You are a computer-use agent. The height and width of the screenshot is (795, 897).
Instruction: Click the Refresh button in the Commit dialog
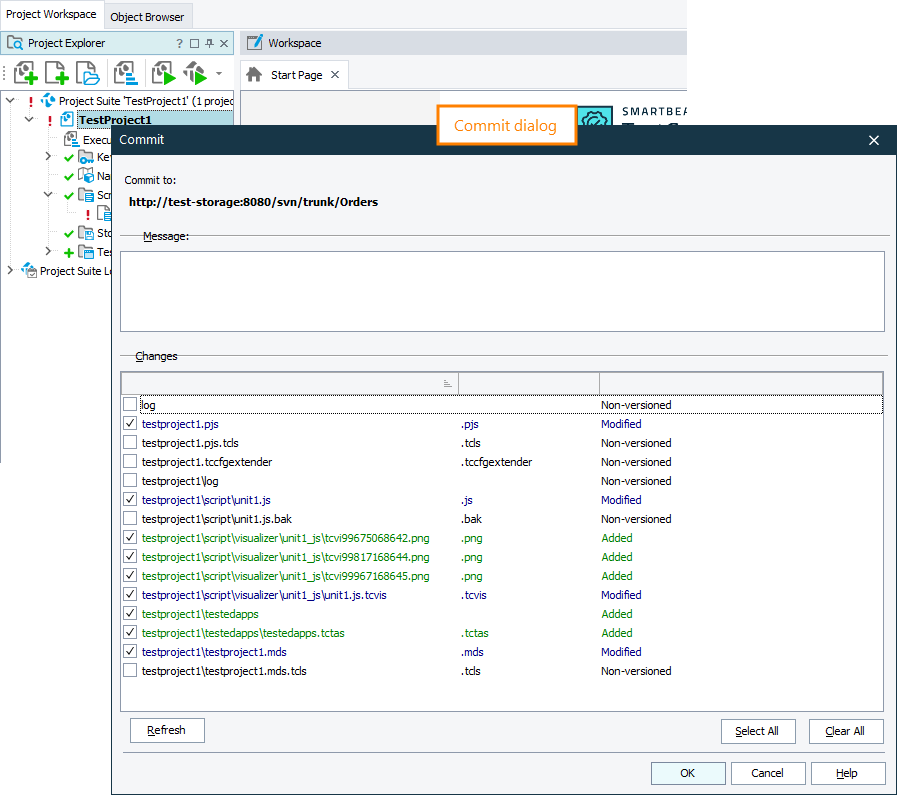[166, 730]
